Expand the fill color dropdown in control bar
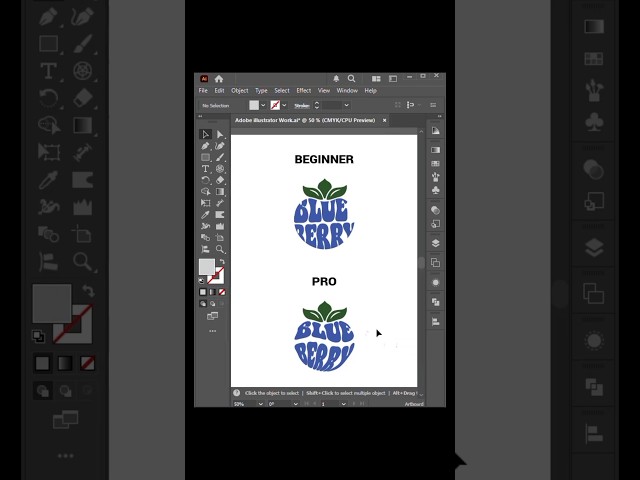Screen dimensions: 640x480 263,105
